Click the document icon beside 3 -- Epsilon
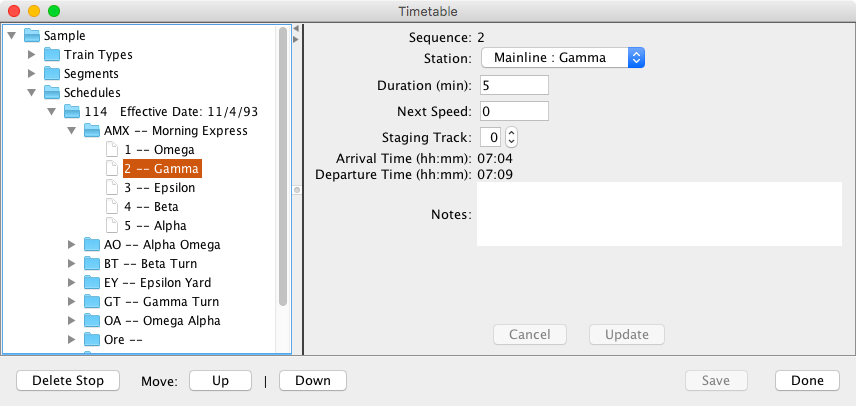 [x=112, y=188]
